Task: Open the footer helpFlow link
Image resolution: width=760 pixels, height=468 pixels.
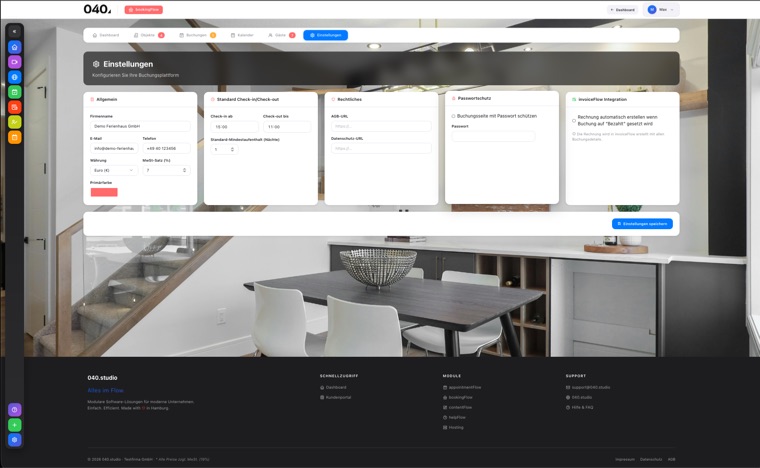Action: [454, 418]
